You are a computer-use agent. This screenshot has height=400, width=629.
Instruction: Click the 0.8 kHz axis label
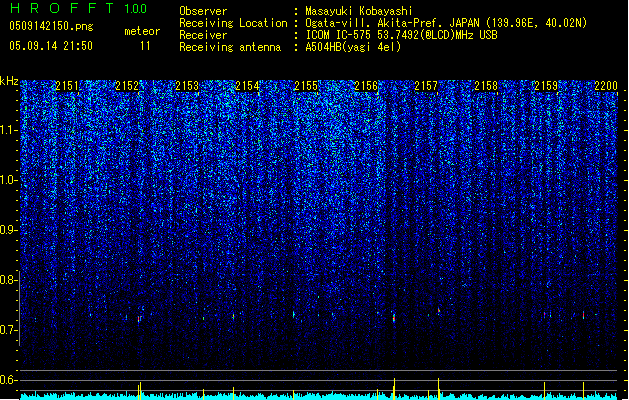[x=9, y=280]
